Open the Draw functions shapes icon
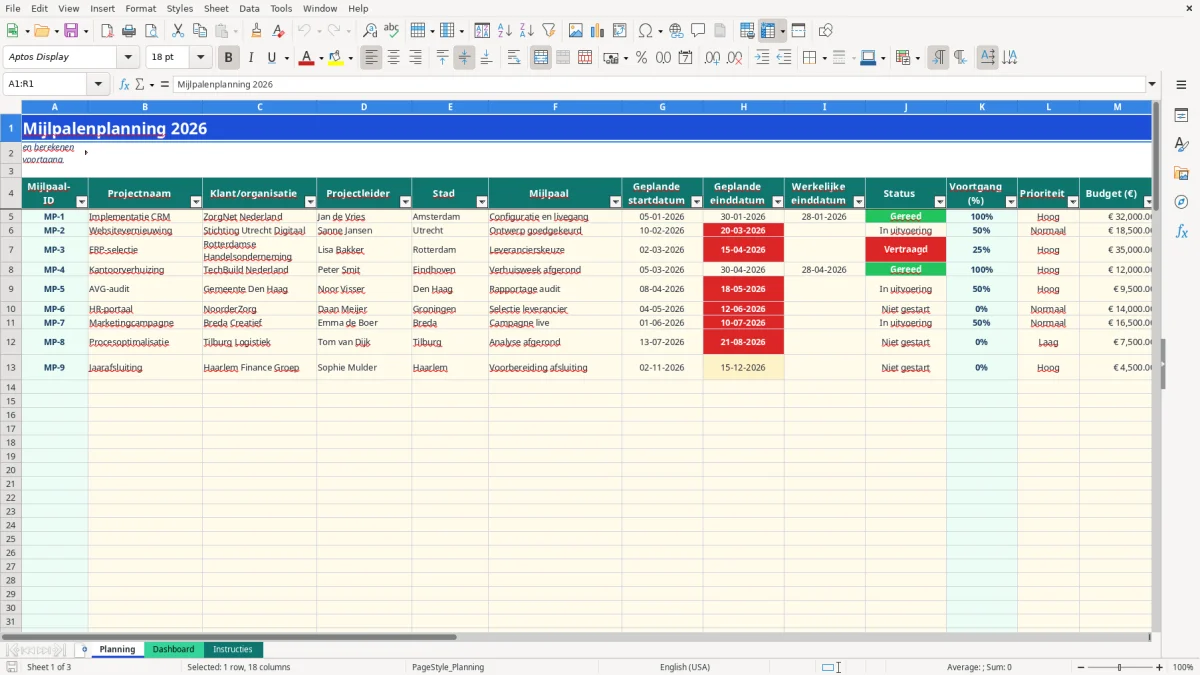 pos(826,31)
